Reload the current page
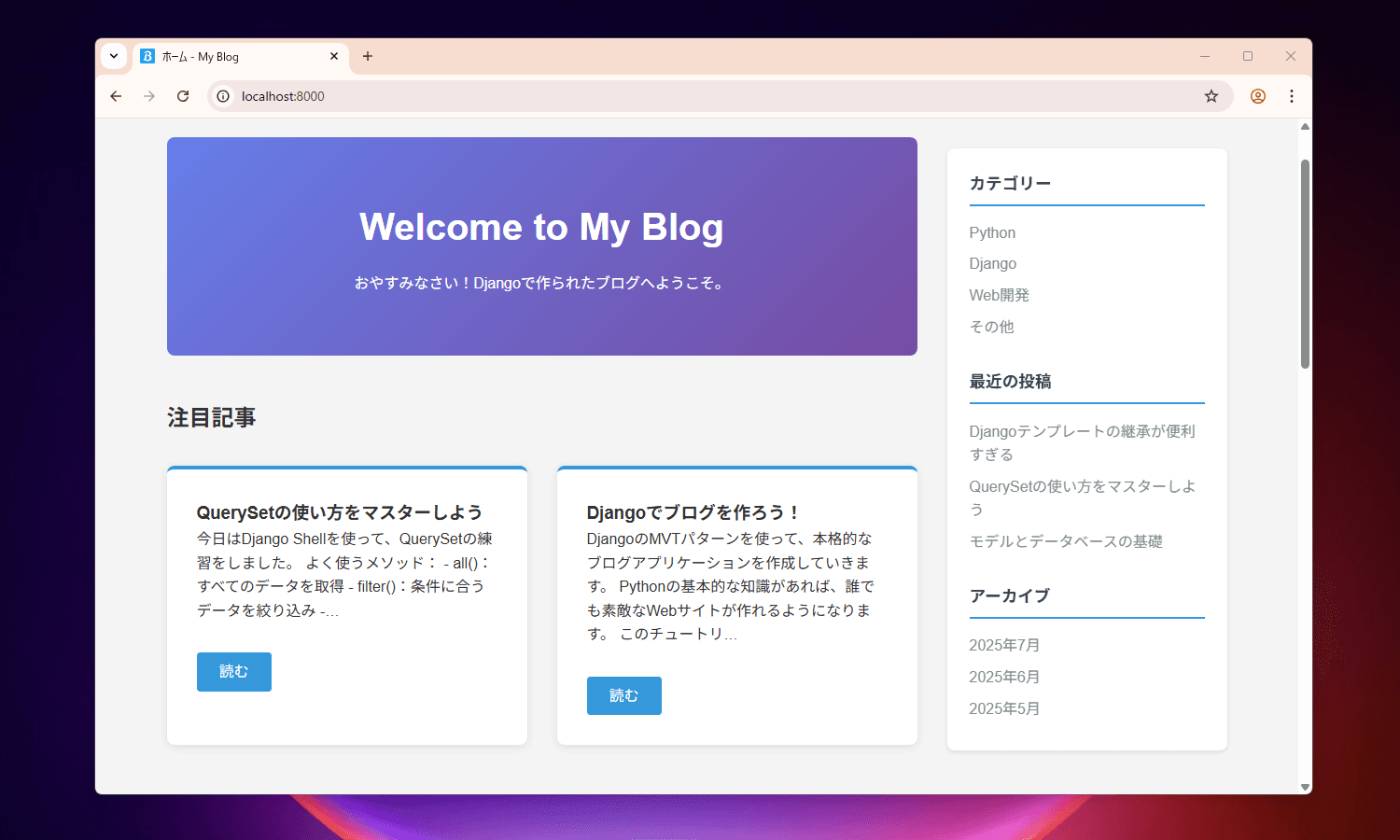The image size is (1400, 840). (183, 96)
